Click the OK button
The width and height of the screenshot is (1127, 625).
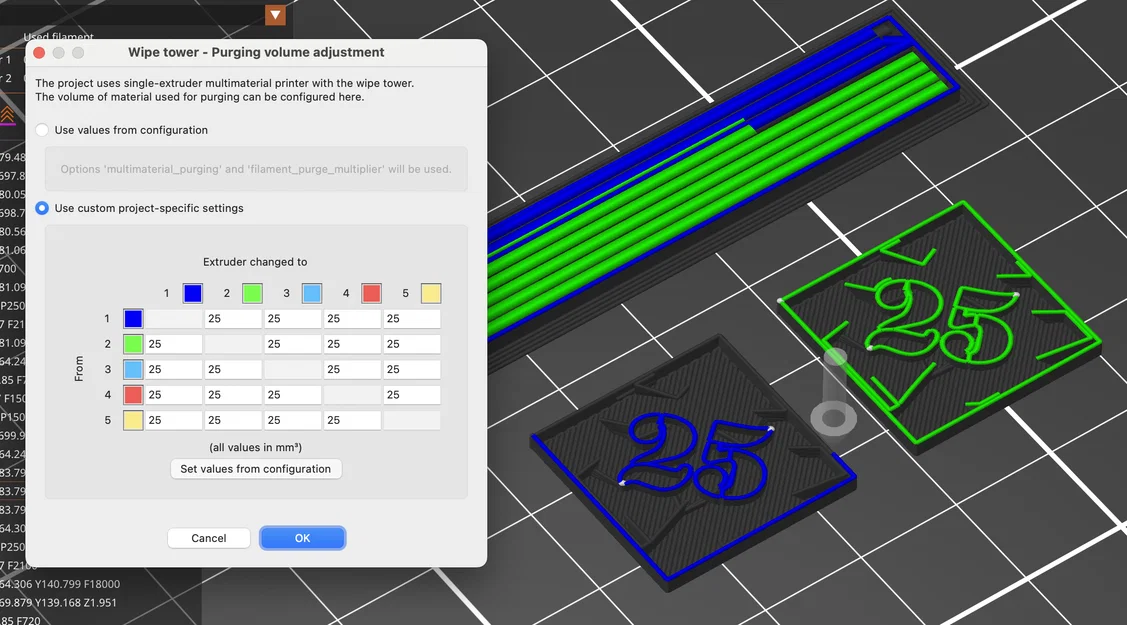(x=303, y=538)
